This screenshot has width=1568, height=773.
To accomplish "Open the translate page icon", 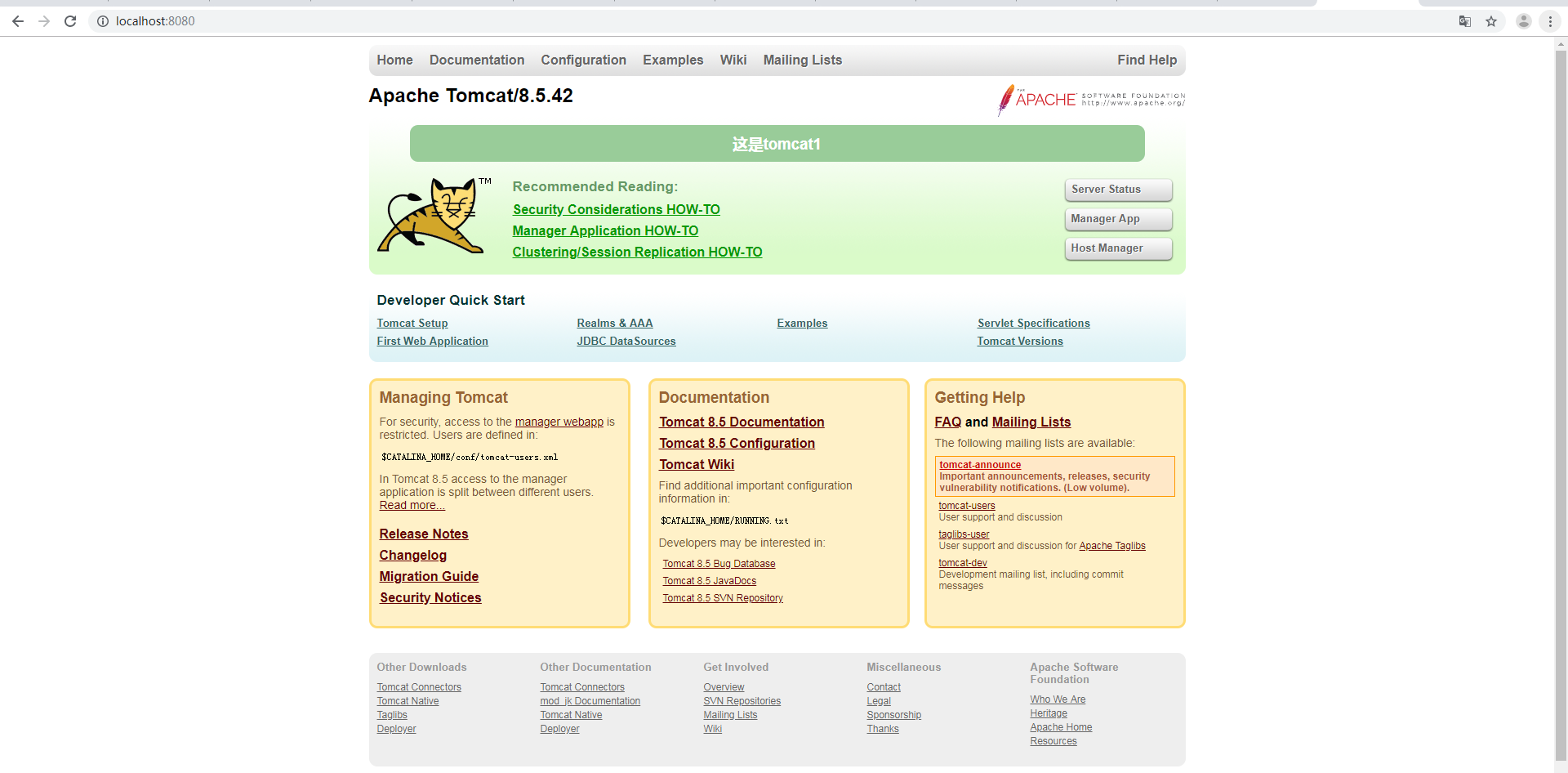I will 1465,21.
